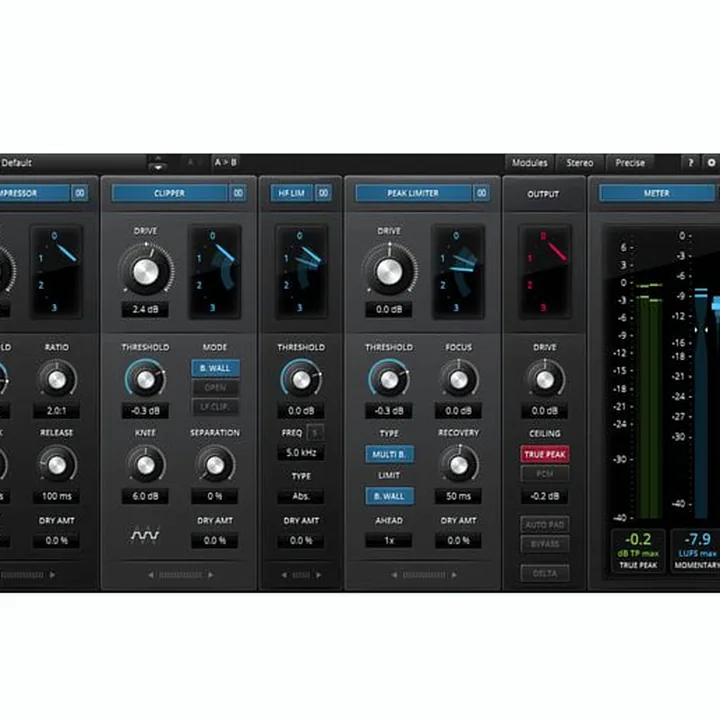Toggle the HF LIM module
The height and width of the screenshot is (720, 720).
(292, 193)
